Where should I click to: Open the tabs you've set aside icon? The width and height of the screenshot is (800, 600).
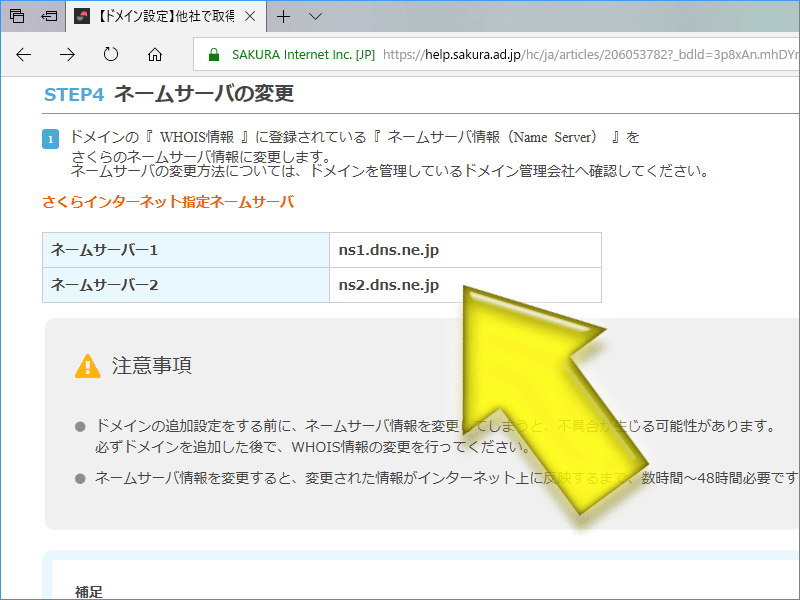coord(17,16)
